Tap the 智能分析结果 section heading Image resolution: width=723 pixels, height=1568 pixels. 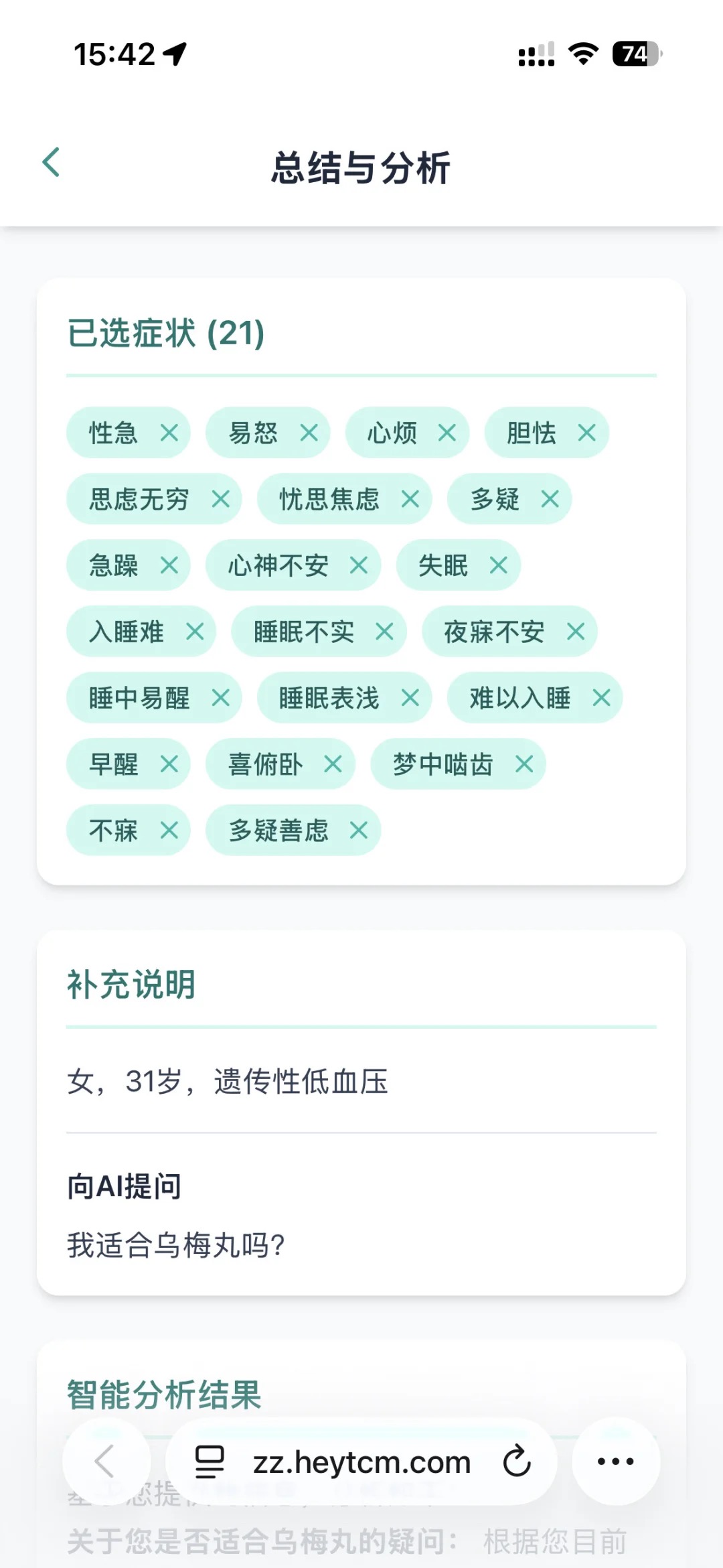[164, 1396]
